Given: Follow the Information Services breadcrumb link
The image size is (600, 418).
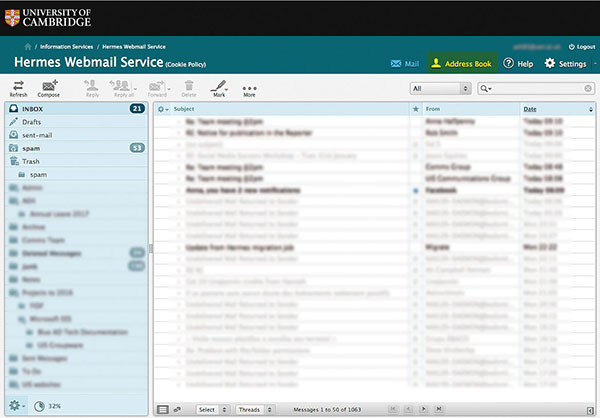Looking at the screenshot, I should coord(67,47).
